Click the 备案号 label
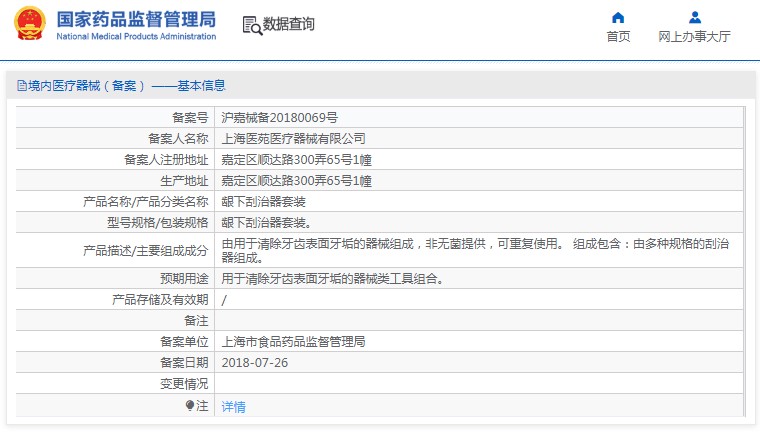 coord(190,117)
